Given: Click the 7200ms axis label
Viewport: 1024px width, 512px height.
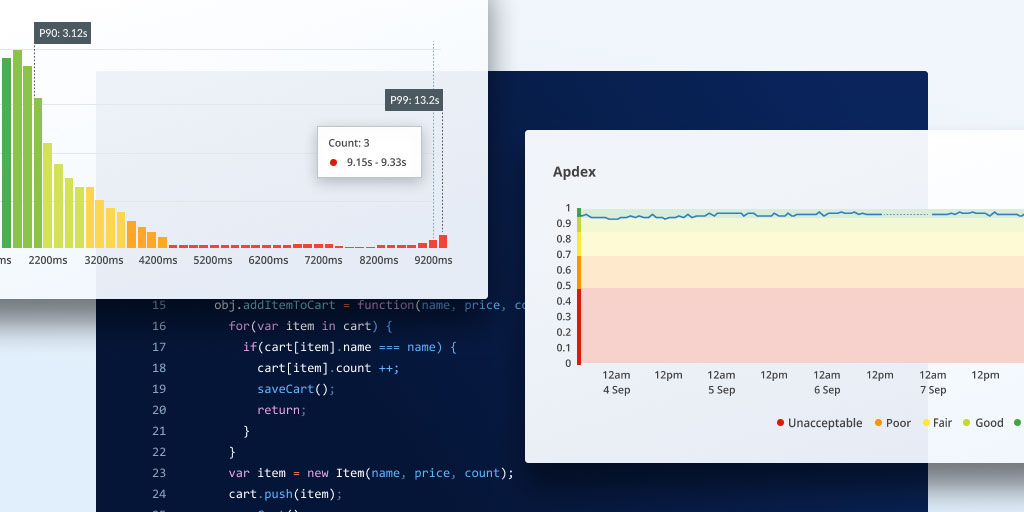Looking at the screenshot, I should click(323, 260).
